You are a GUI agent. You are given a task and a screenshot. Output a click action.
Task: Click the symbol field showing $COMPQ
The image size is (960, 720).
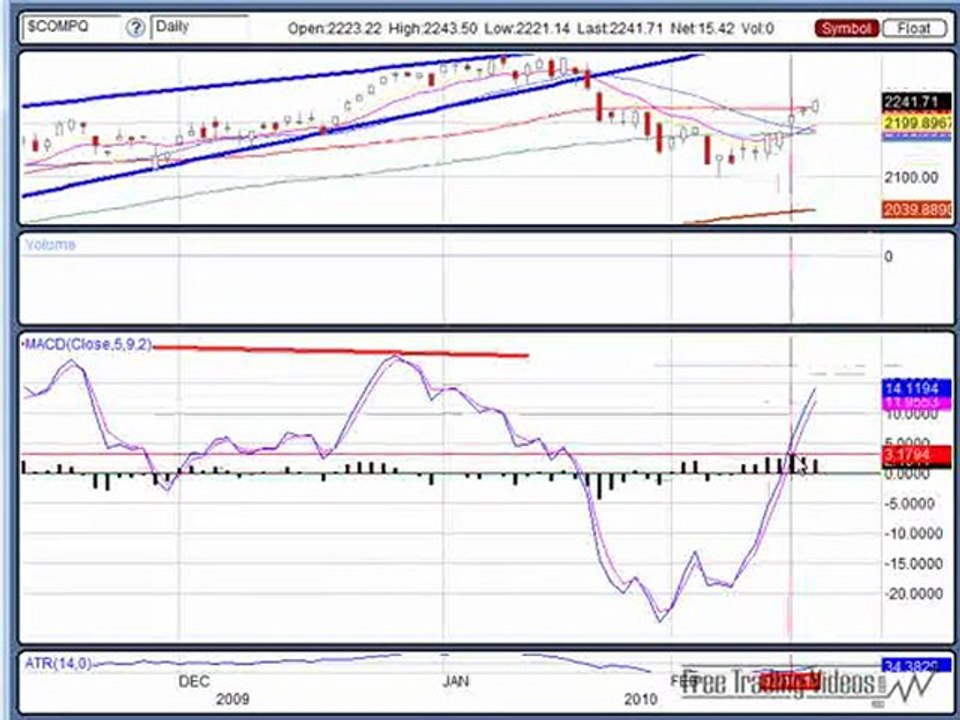[x=72, y=27]
